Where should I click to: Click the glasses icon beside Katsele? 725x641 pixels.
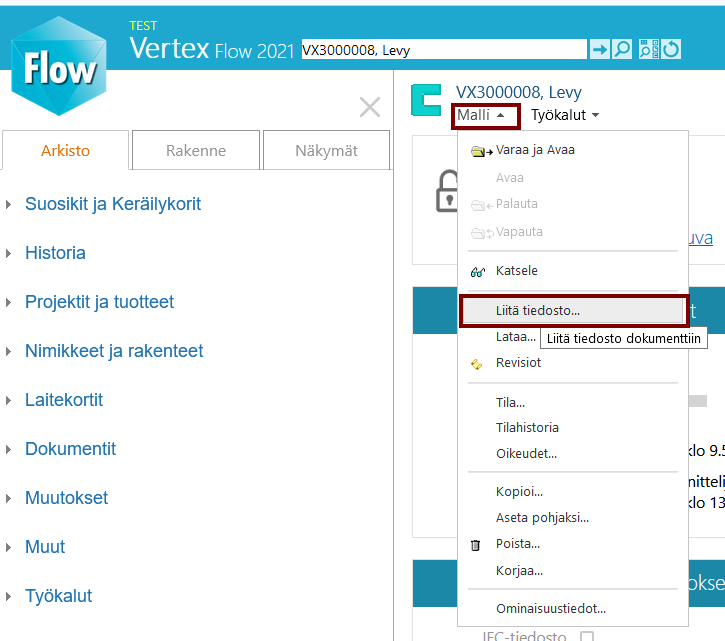point(478,272)
